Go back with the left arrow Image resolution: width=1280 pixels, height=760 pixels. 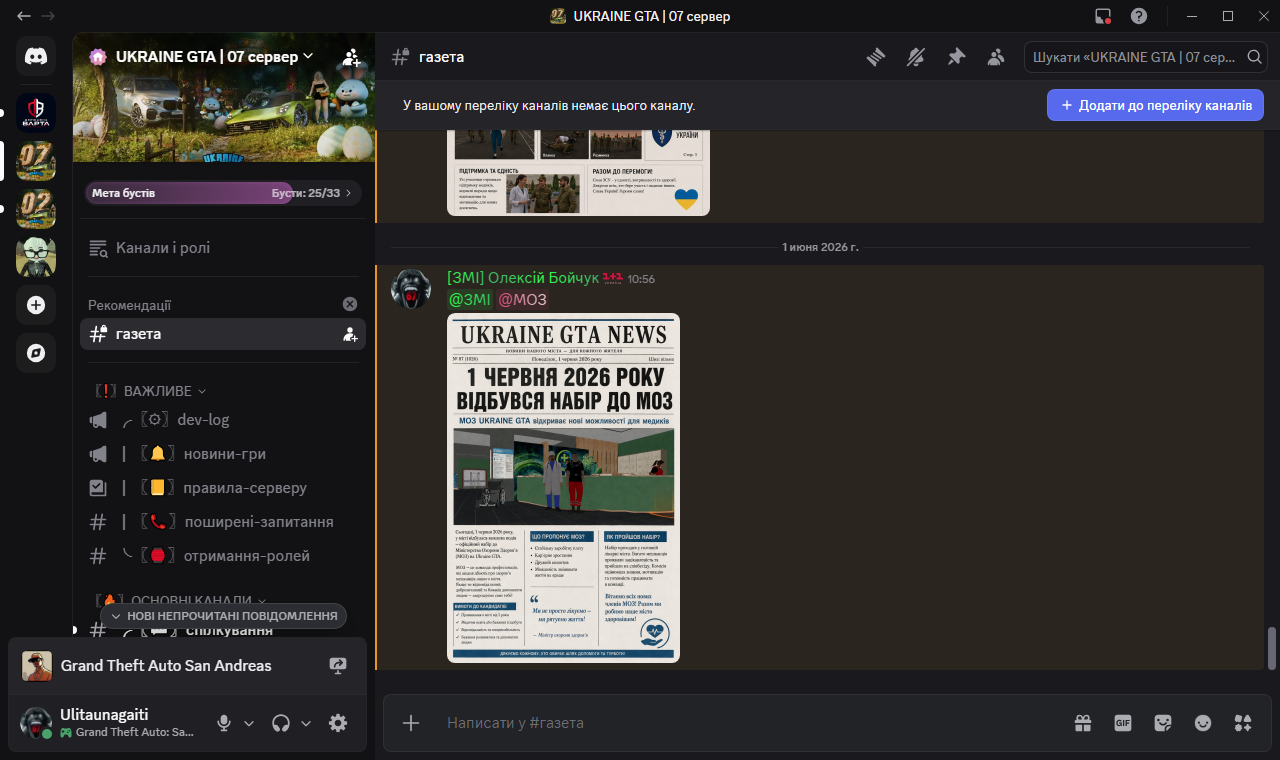pyautogui.click(x=23, y=16)
